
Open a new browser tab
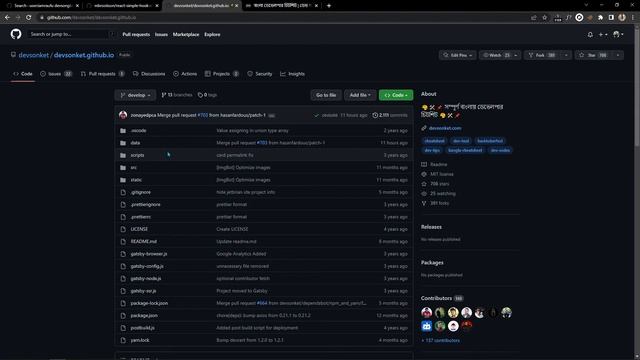click(x=329, y=6)
